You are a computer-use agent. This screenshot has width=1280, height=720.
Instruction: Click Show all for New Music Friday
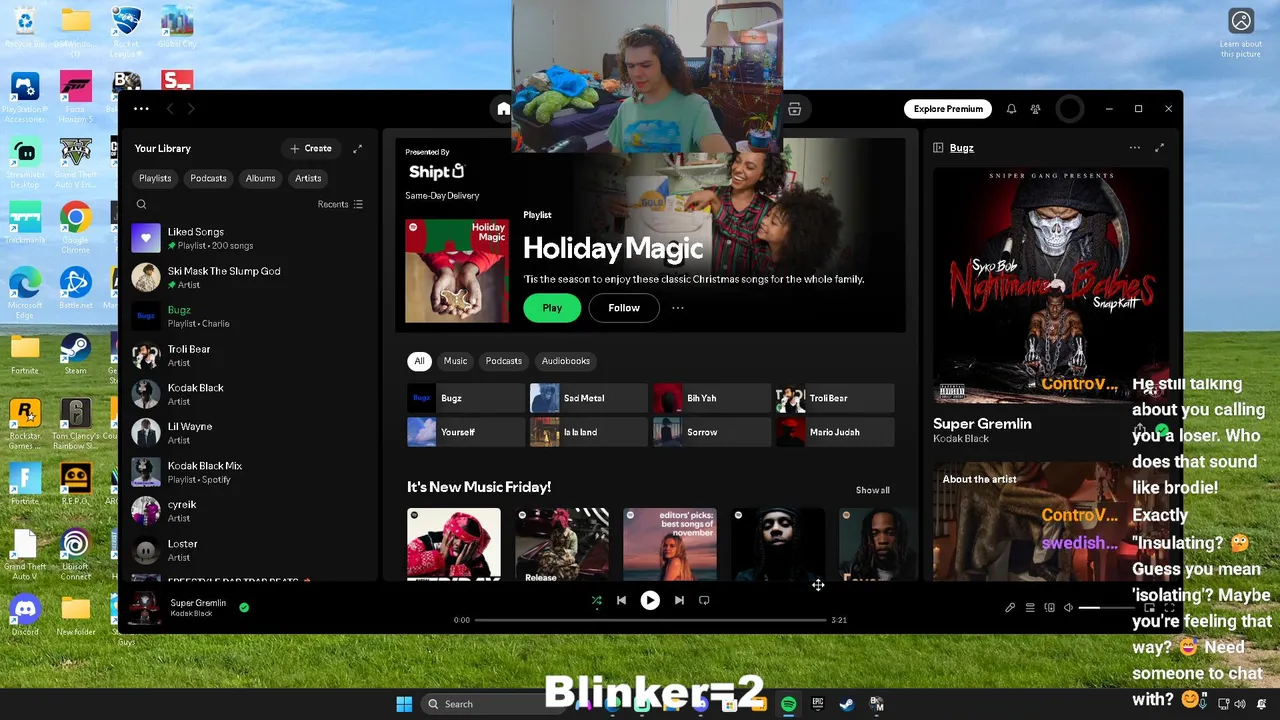point(872,490)
